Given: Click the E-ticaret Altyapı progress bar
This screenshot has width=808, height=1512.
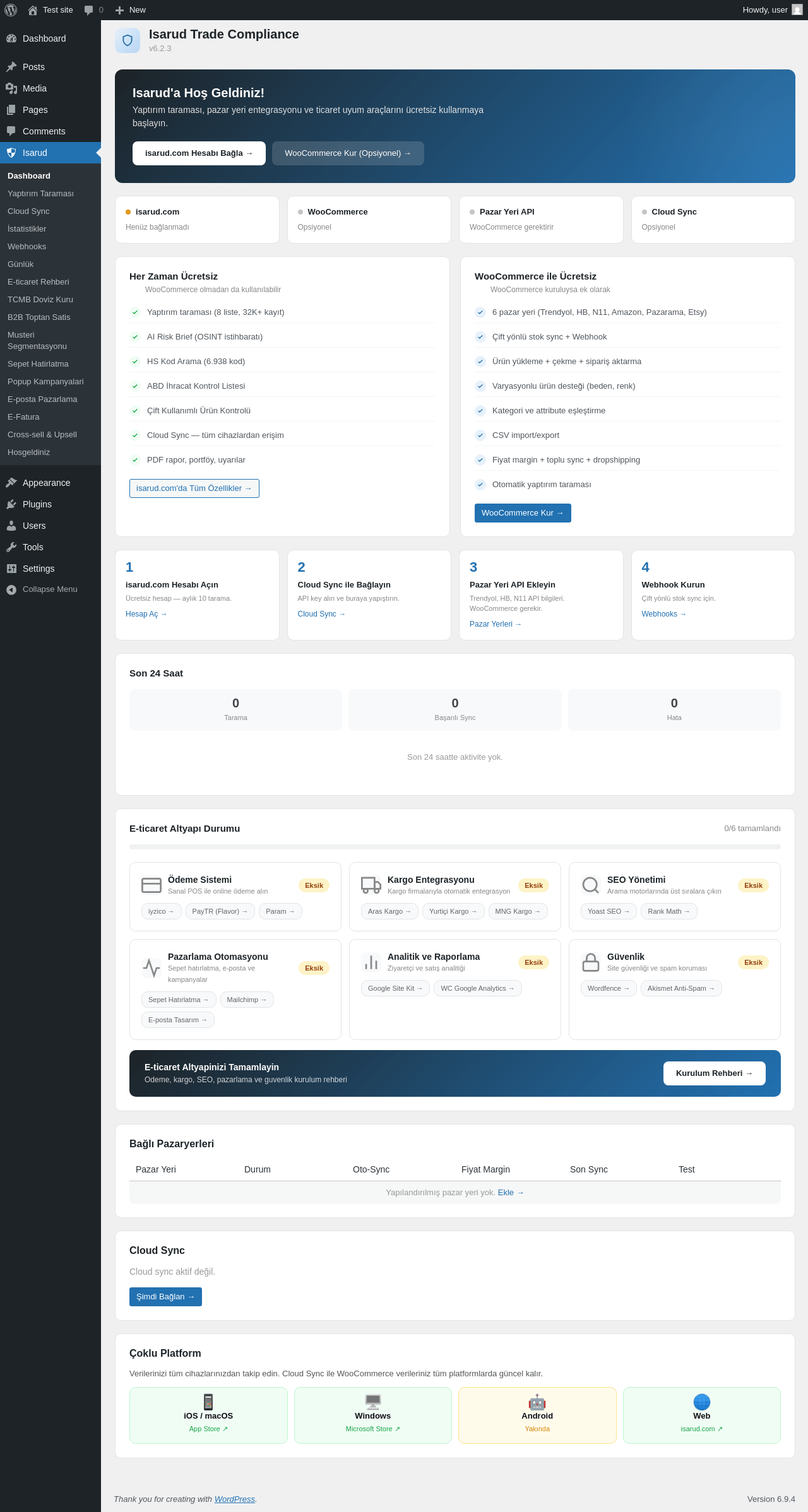Looking at the screenshot, I should [455, 847].
